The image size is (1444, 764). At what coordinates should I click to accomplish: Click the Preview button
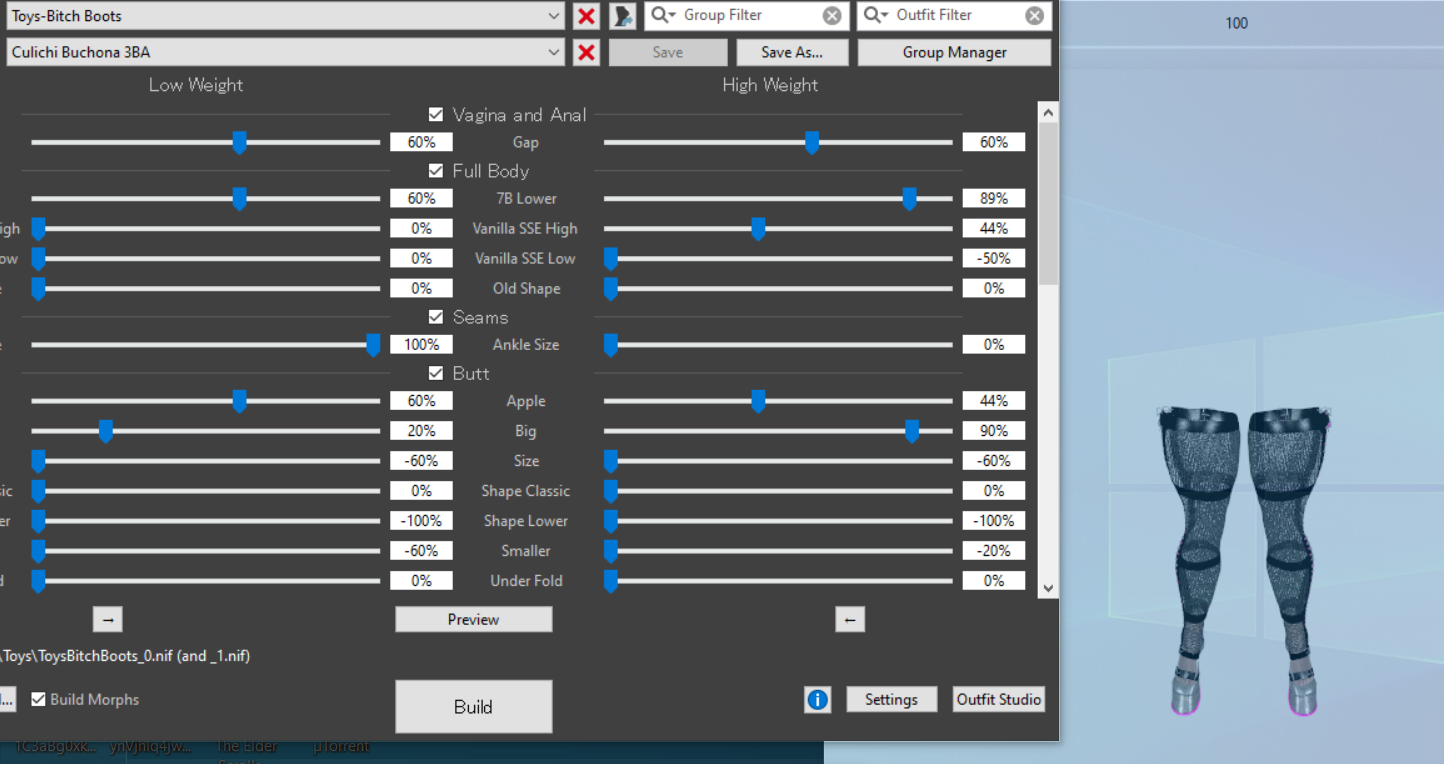coord(473,619)
